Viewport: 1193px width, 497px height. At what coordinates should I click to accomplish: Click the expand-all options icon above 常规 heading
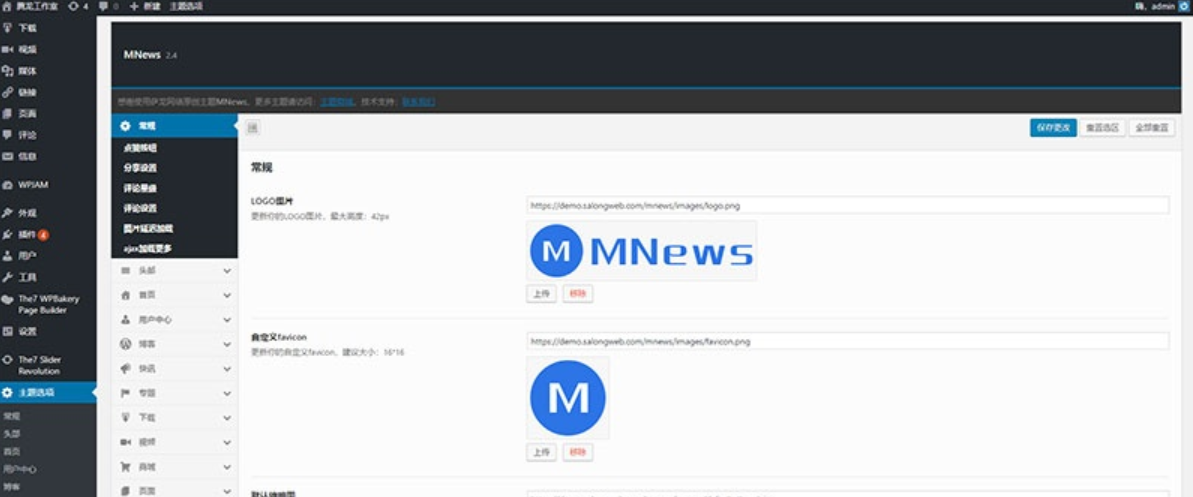click(253, 127)
